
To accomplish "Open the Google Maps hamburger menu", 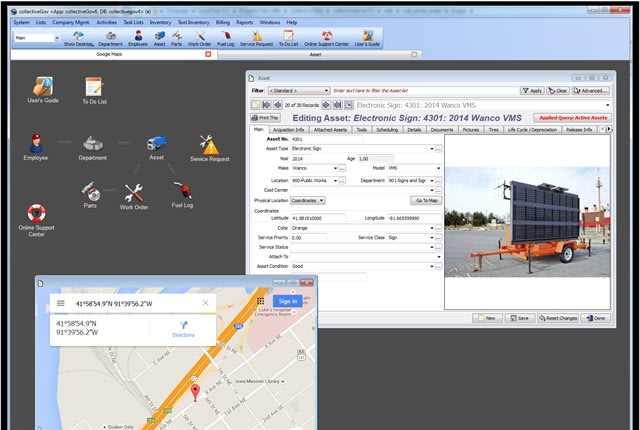I will [x=61, y=302].
